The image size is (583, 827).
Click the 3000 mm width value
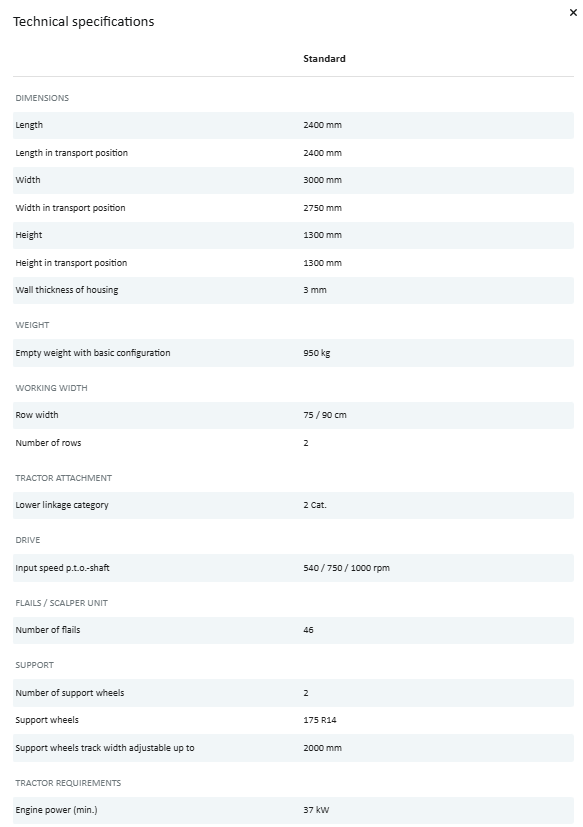tap(322, 180)
